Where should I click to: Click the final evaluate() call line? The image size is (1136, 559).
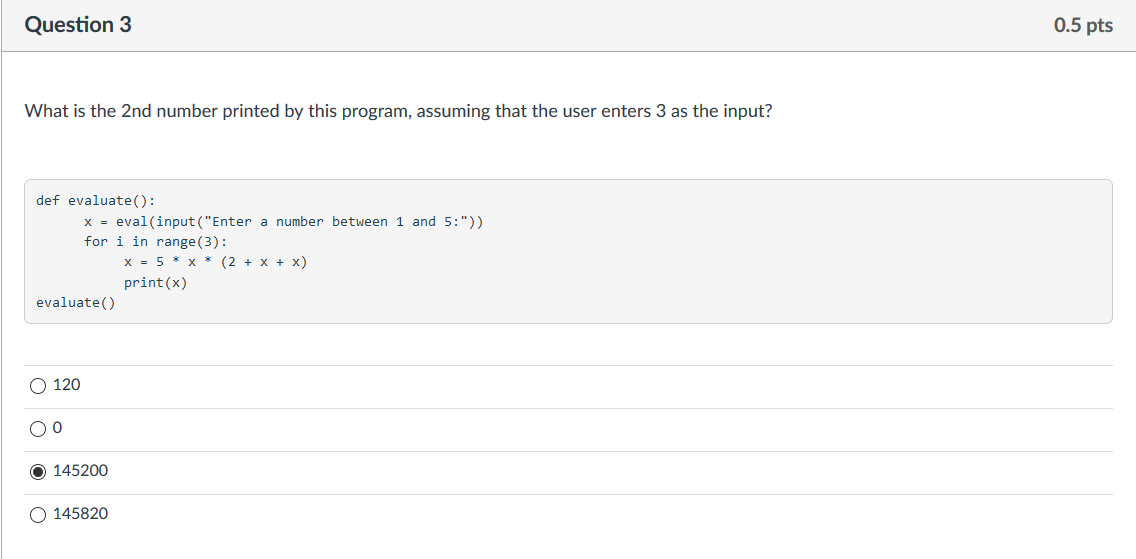click(76, 303)
